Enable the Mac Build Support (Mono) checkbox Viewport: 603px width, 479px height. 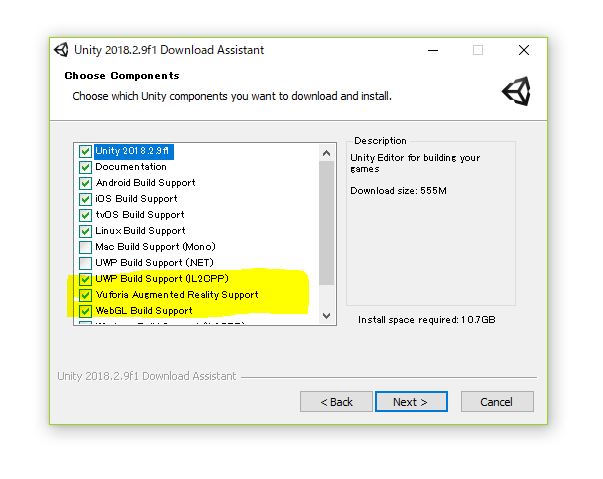tap(85, 247)
